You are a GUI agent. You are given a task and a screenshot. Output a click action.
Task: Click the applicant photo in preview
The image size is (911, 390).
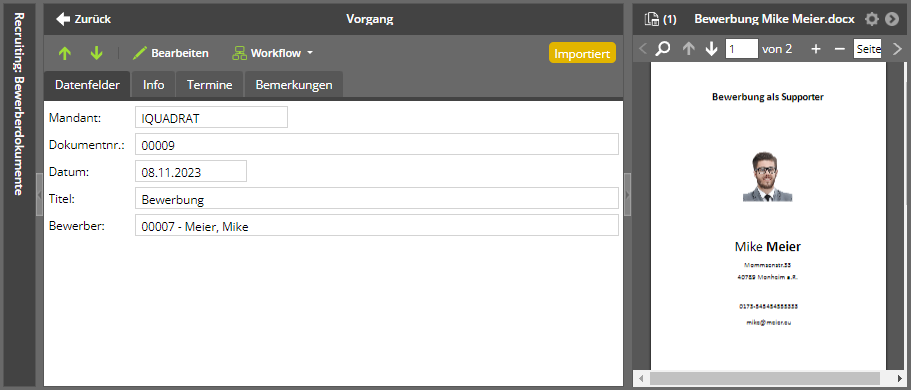767,177
